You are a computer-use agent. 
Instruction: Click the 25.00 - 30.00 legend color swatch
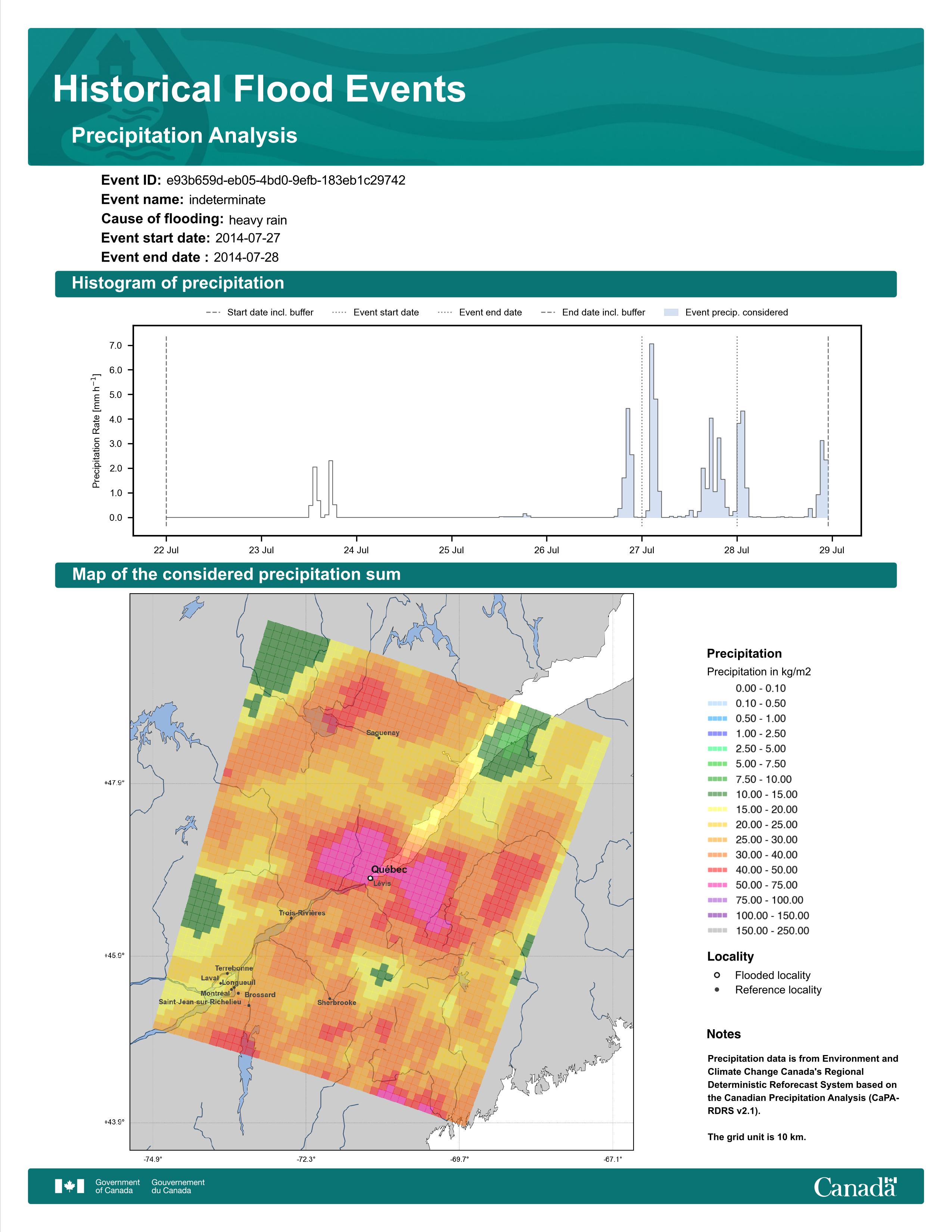[718, 840]
